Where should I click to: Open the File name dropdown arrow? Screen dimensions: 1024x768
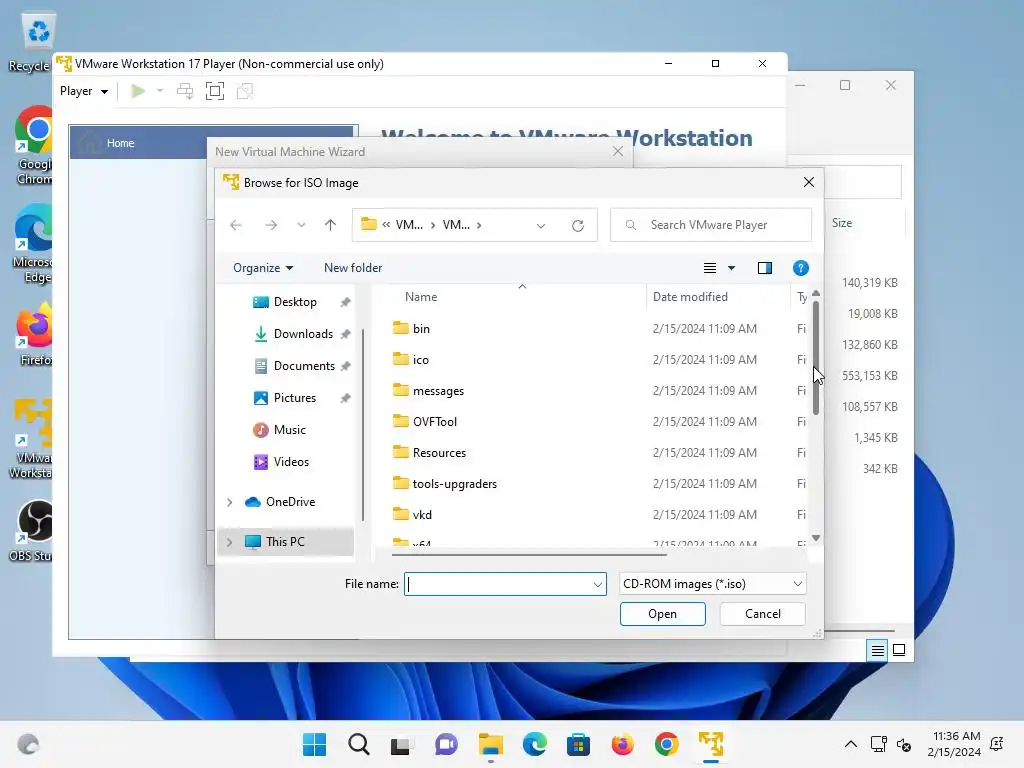point(598,584)
